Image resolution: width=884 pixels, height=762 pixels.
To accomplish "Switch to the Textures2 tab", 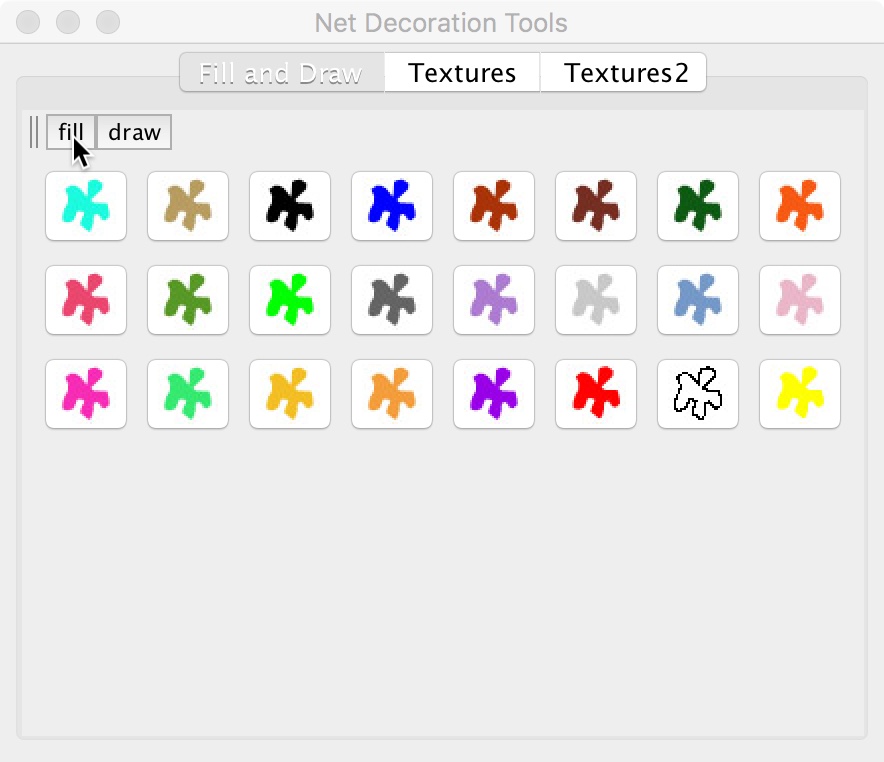I will [623, 72].
